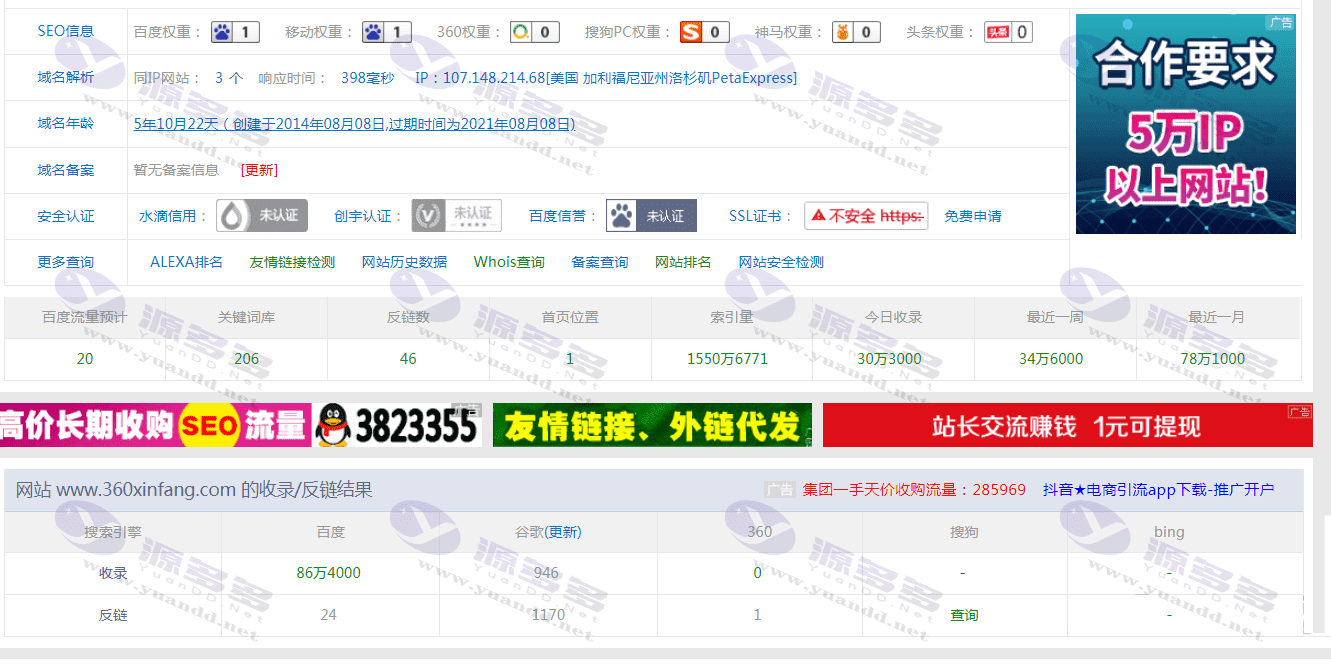Open the Whois查询 link
Image resolution: width=1331 pixels, height=664 pixels.
509,262
